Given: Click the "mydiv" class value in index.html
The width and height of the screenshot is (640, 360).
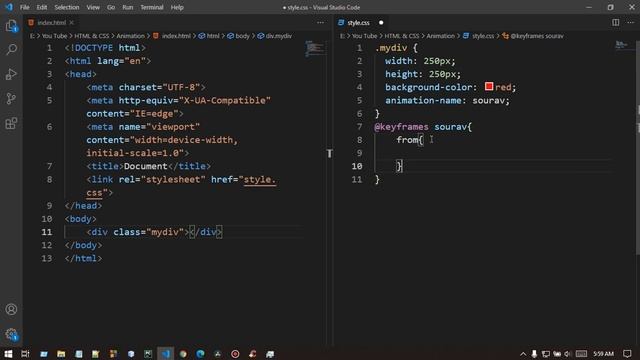Looking at the screenshot, I should click(165, 232).
